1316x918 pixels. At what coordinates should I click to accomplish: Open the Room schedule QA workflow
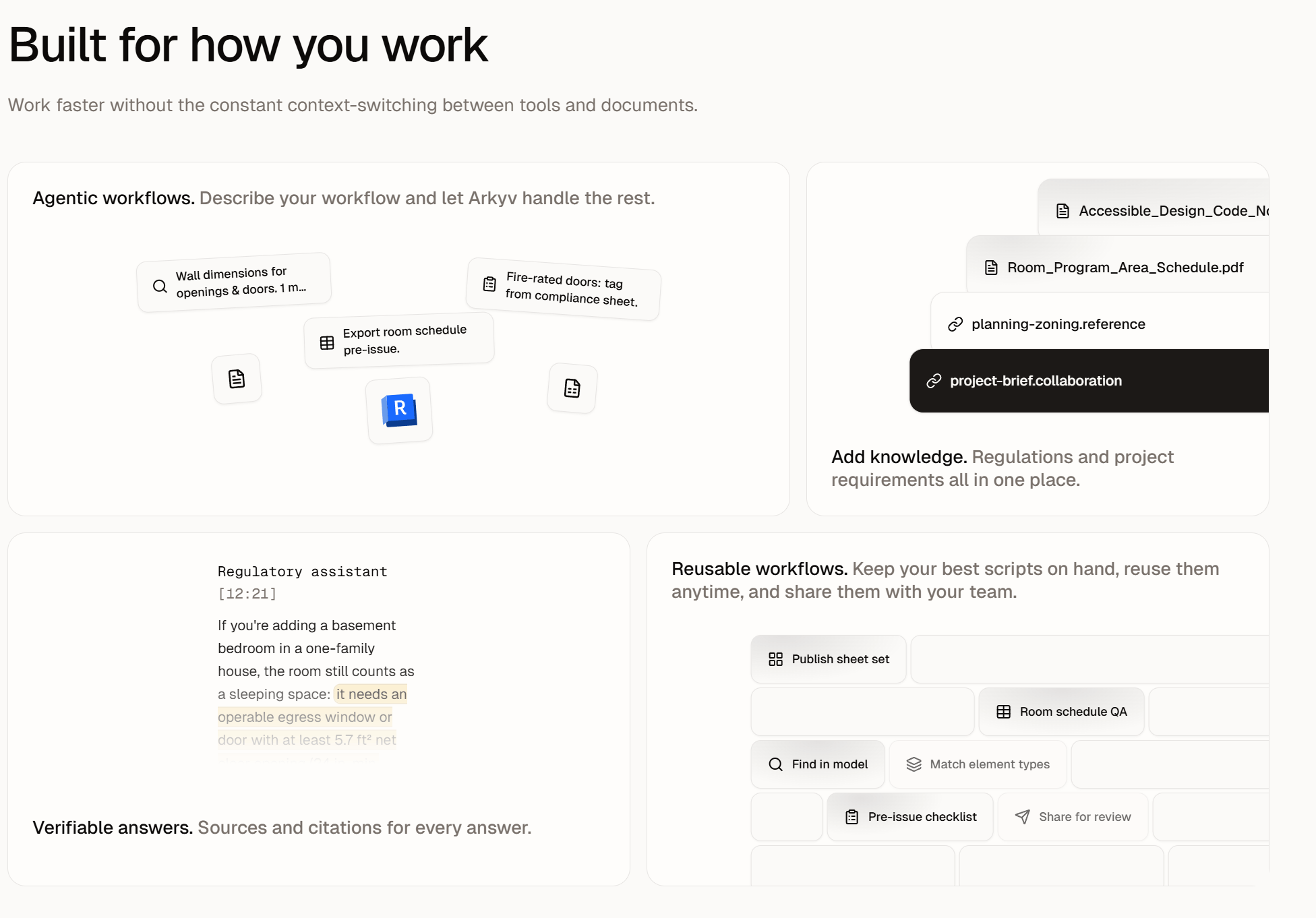[1061, 712]
